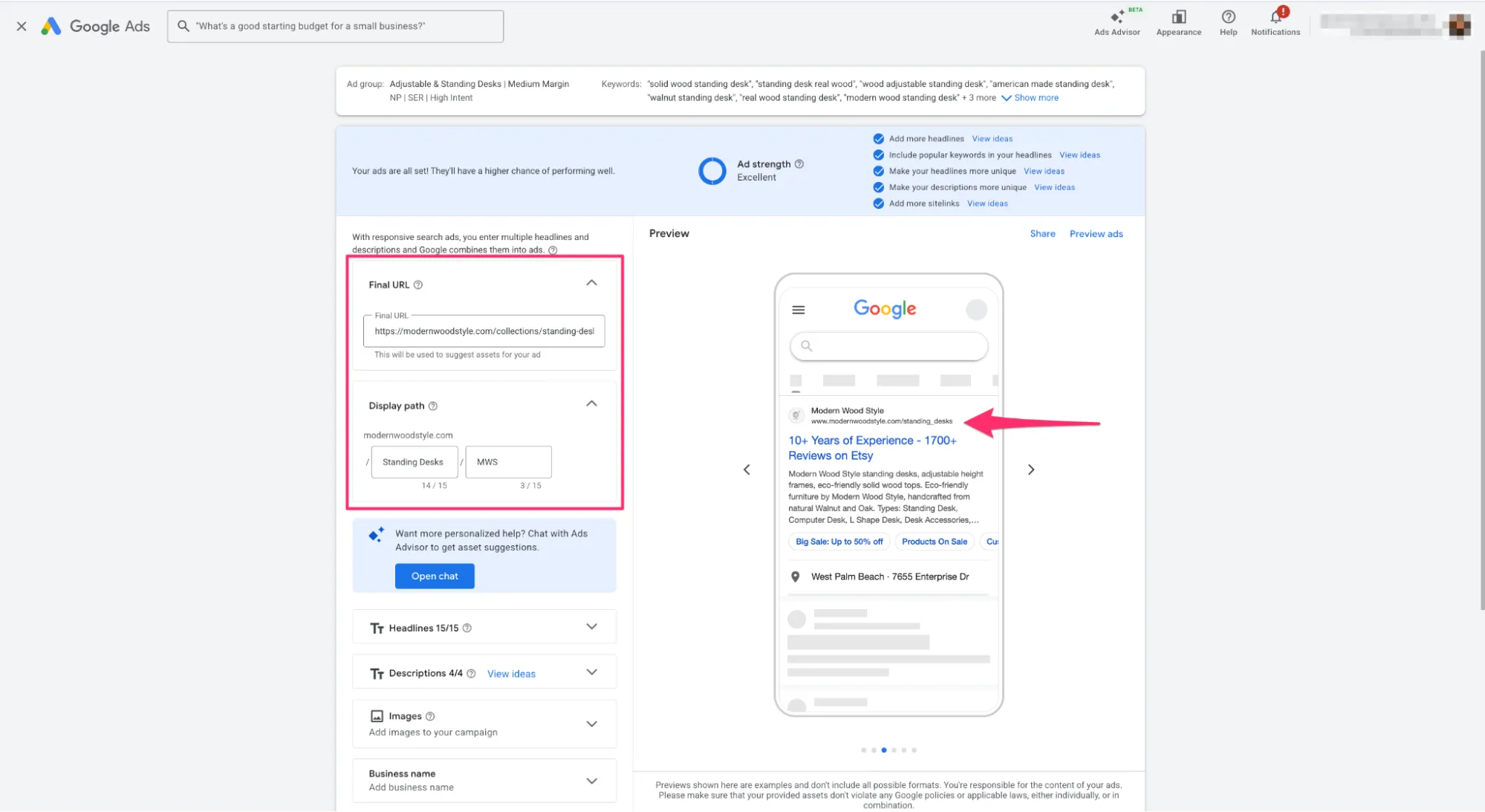
Task: Click the Appearance icon
Action: [1178, 17]
